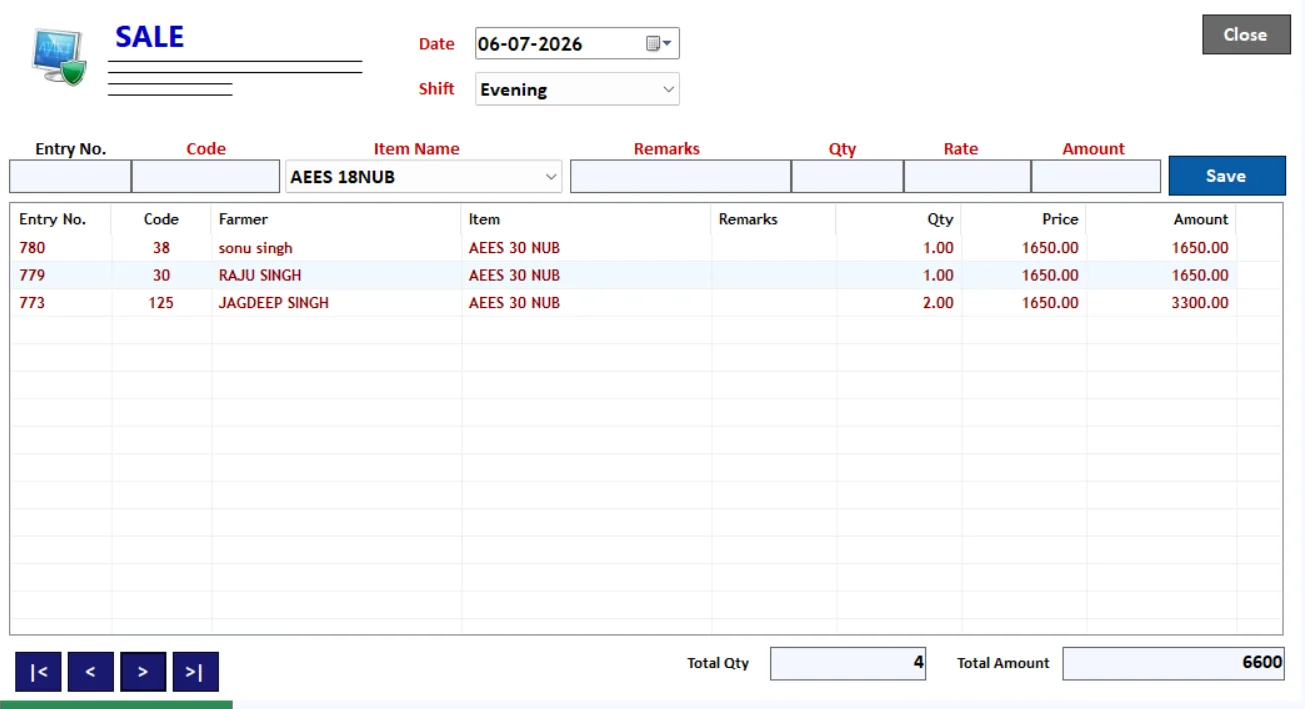
Task: Click code 125 in the grid
Action: pyautogui.click(x=161, y=303)
